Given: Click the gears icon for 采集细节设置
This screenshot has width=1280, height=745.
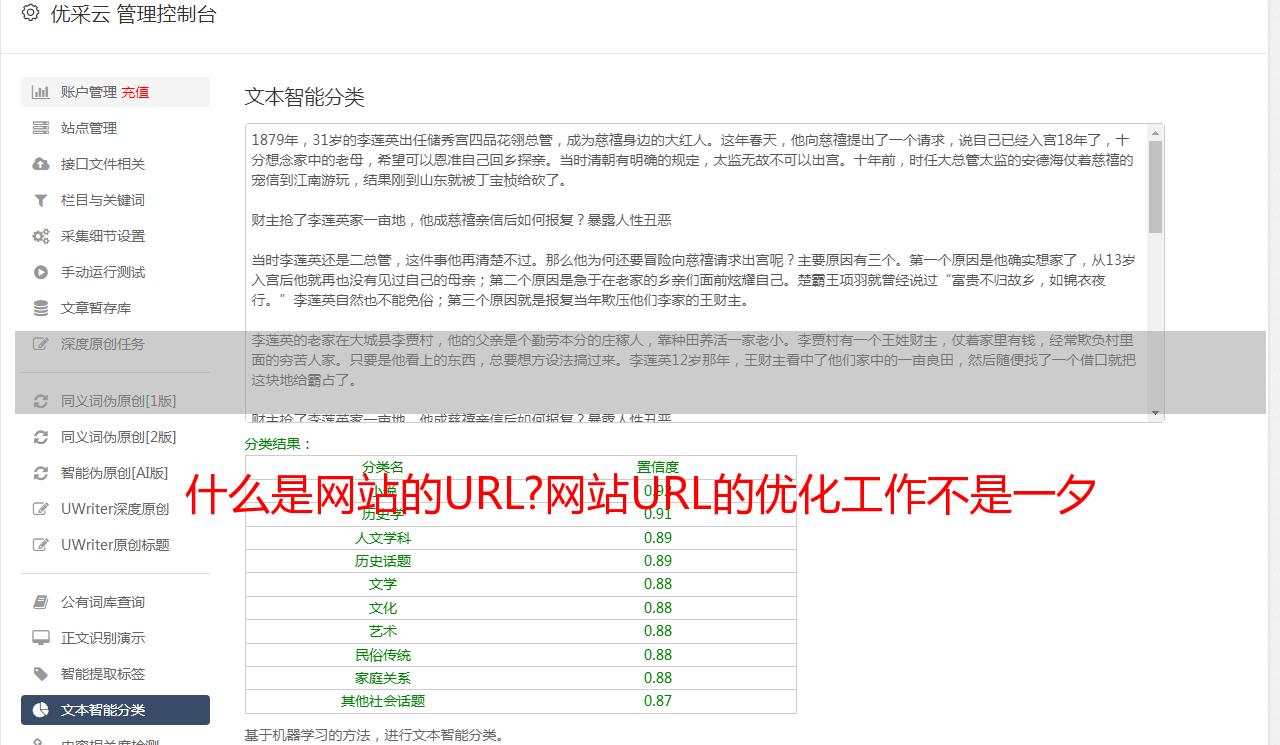Looking at the screenshot, I should point(41,236).
